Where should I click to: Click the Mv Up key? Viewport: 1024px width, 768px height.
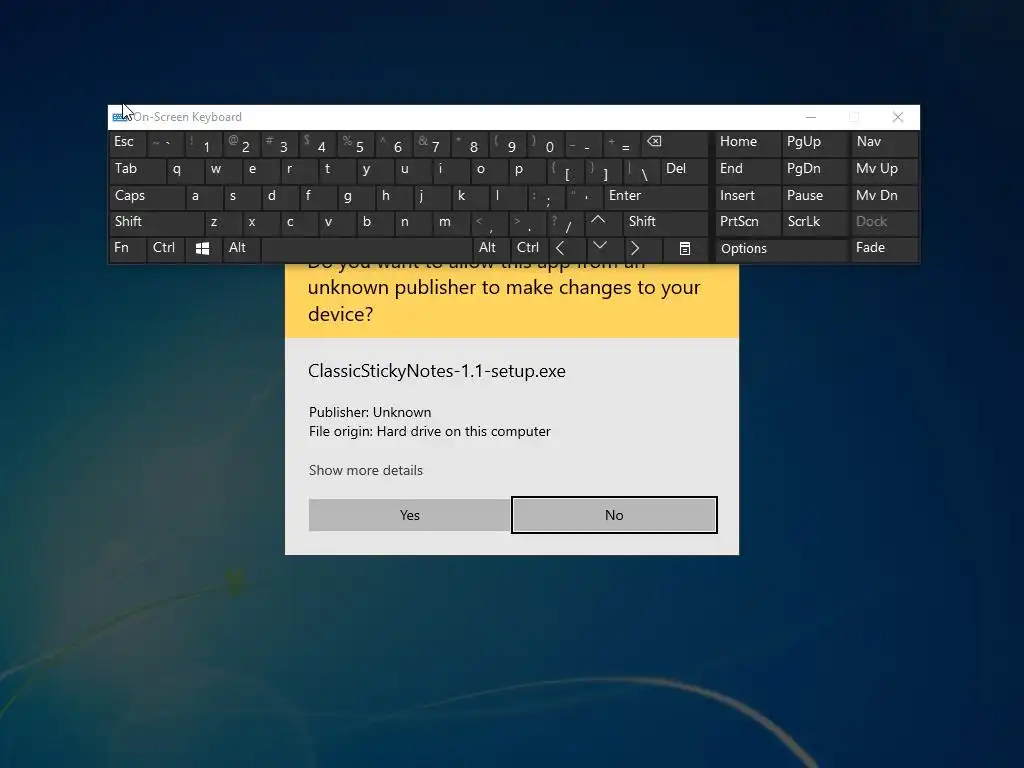coord(884,170)
